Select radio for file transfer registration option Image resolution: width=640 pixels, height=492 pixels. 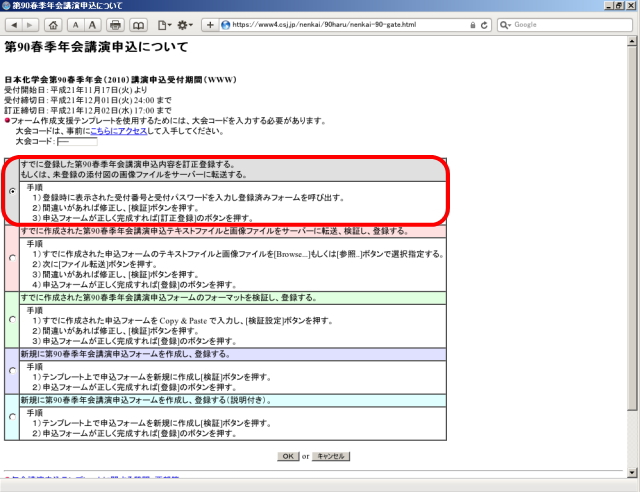(11, 257)
